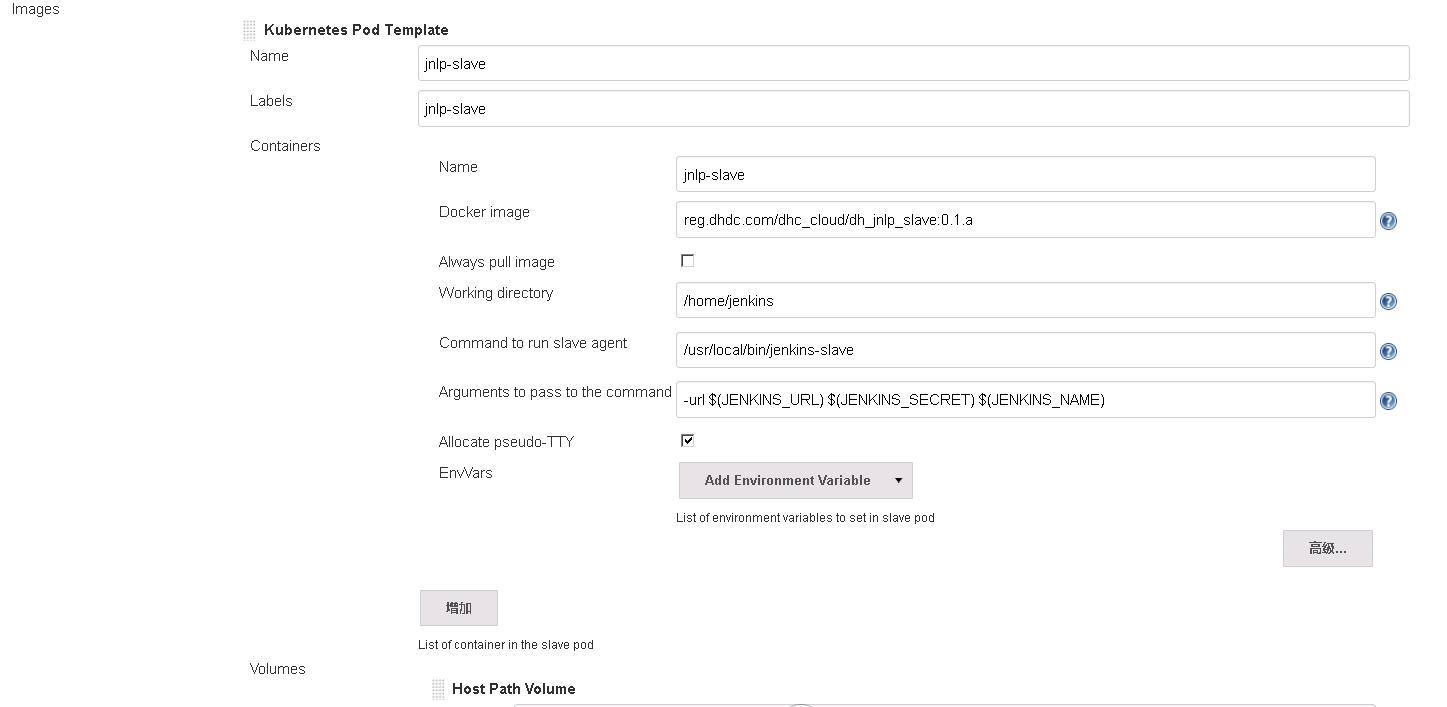The width and height of the screenshot is (1447, 707).
Task: Click the 增加 add container button
Action: point(458,608)
